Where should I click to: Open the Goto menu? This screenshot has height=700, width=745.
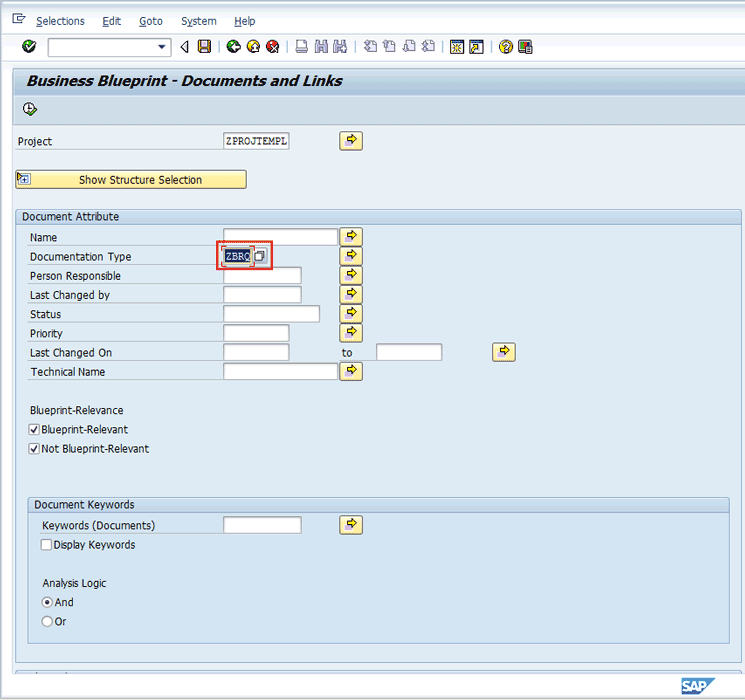(x=151, y=21)
